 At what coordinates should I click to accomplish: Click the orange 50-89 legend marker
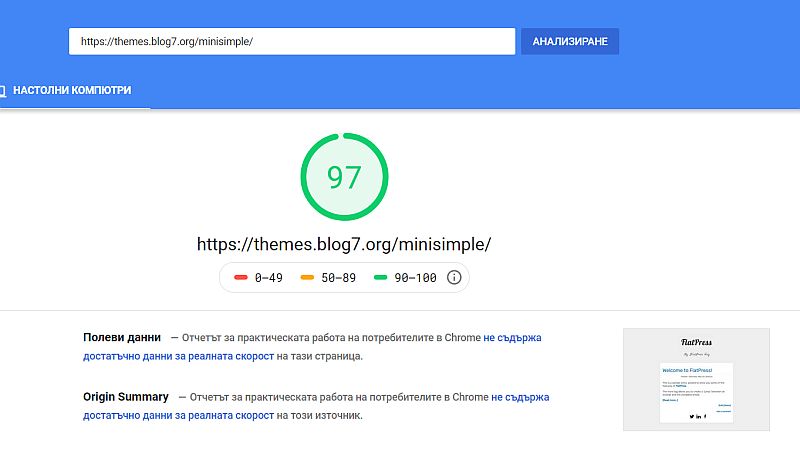click(x=307, y=277)
